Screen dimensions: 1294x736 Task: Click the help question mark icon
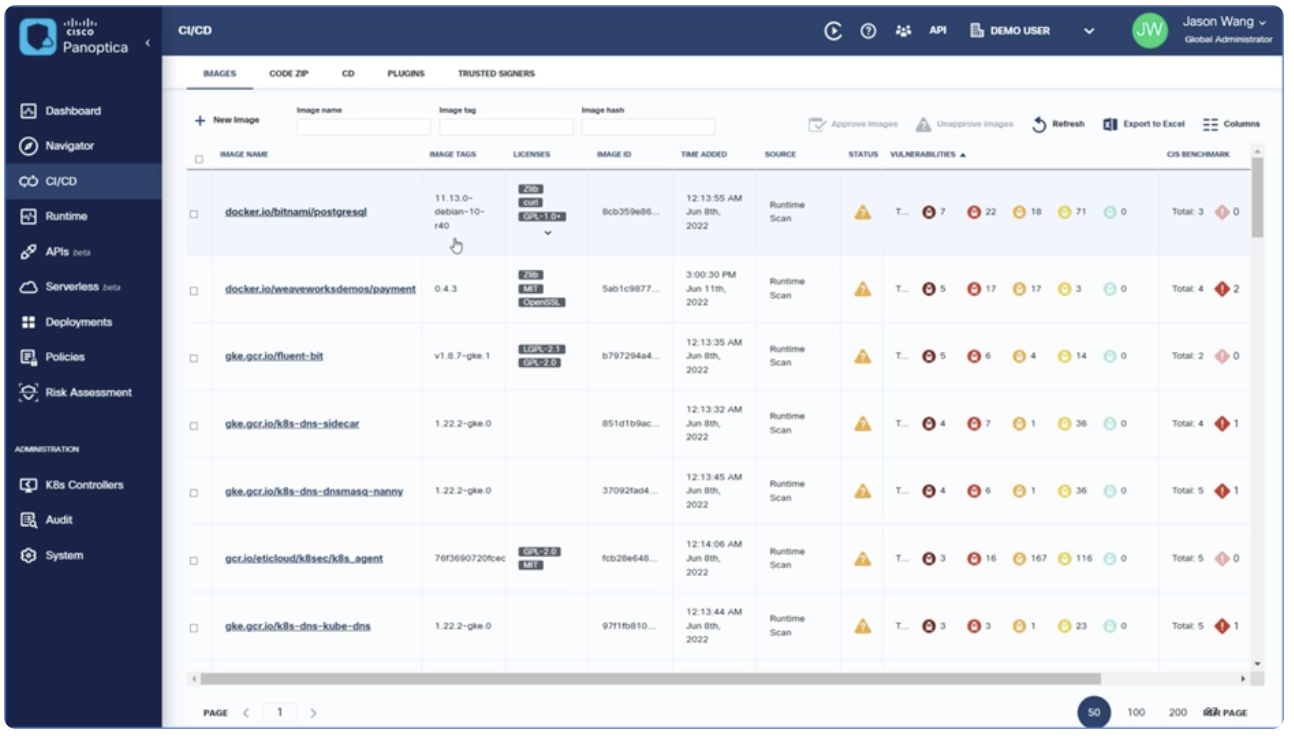click(868, 31)
